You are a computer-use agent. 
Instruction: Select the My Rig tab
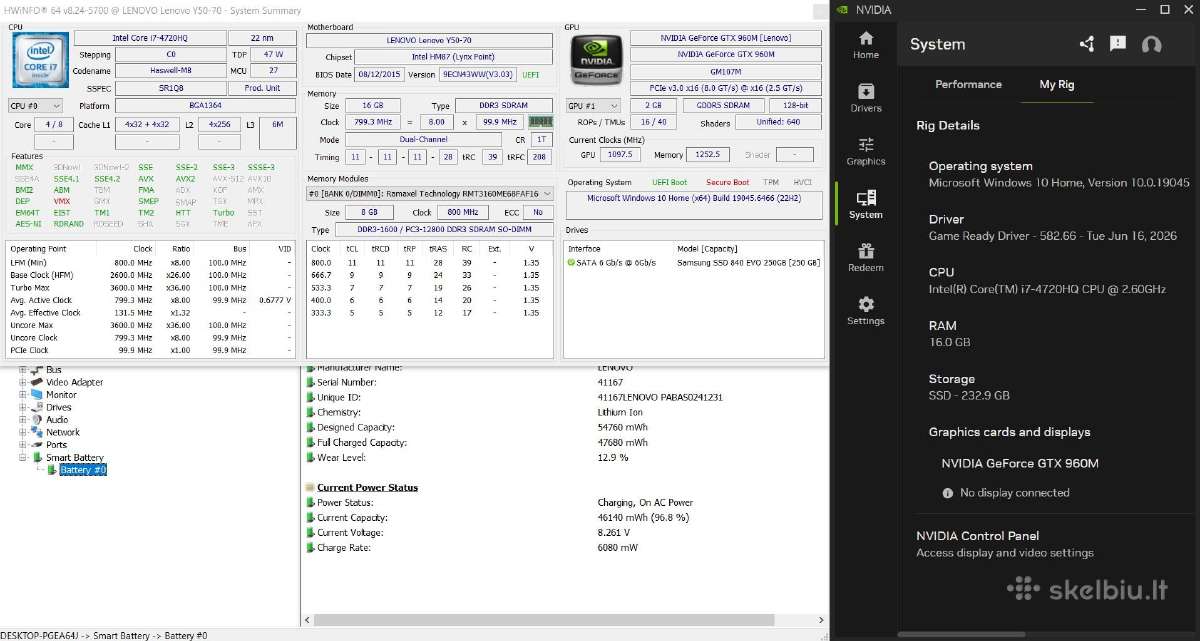tap(1057, 84)
